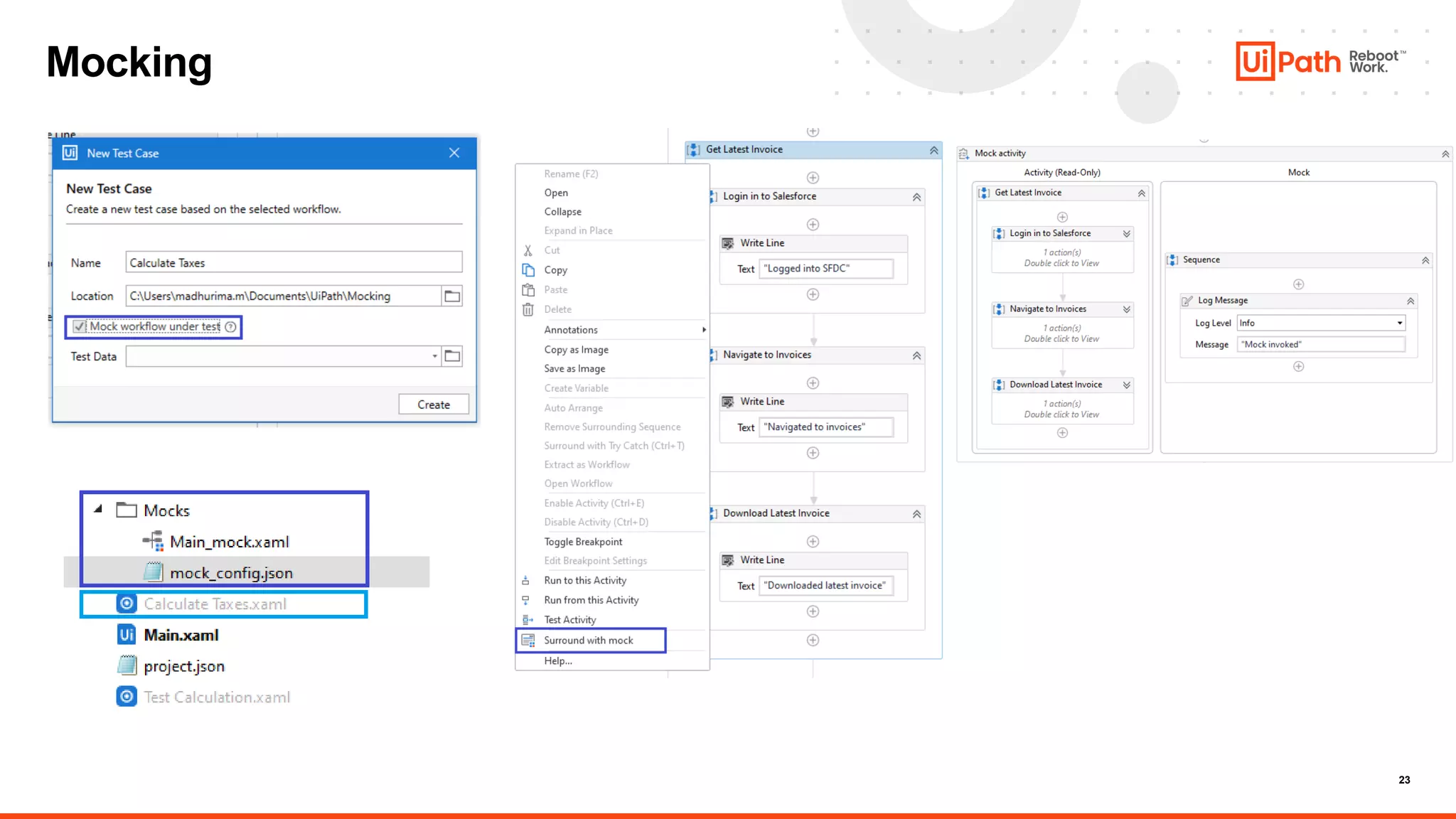Click the Create button
1456x819 pixels.
pyautogui.click(x=433, y=405)
